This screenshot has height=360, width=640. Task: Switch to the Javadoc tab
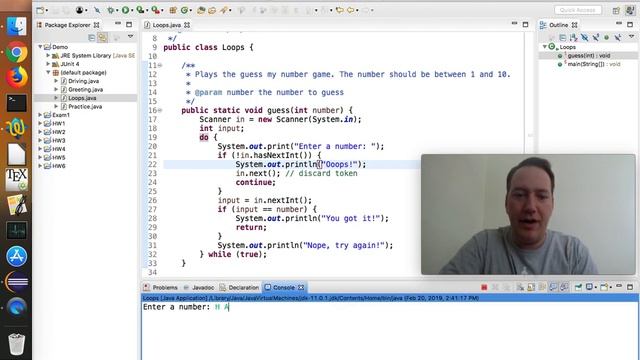tap(199, 287)
